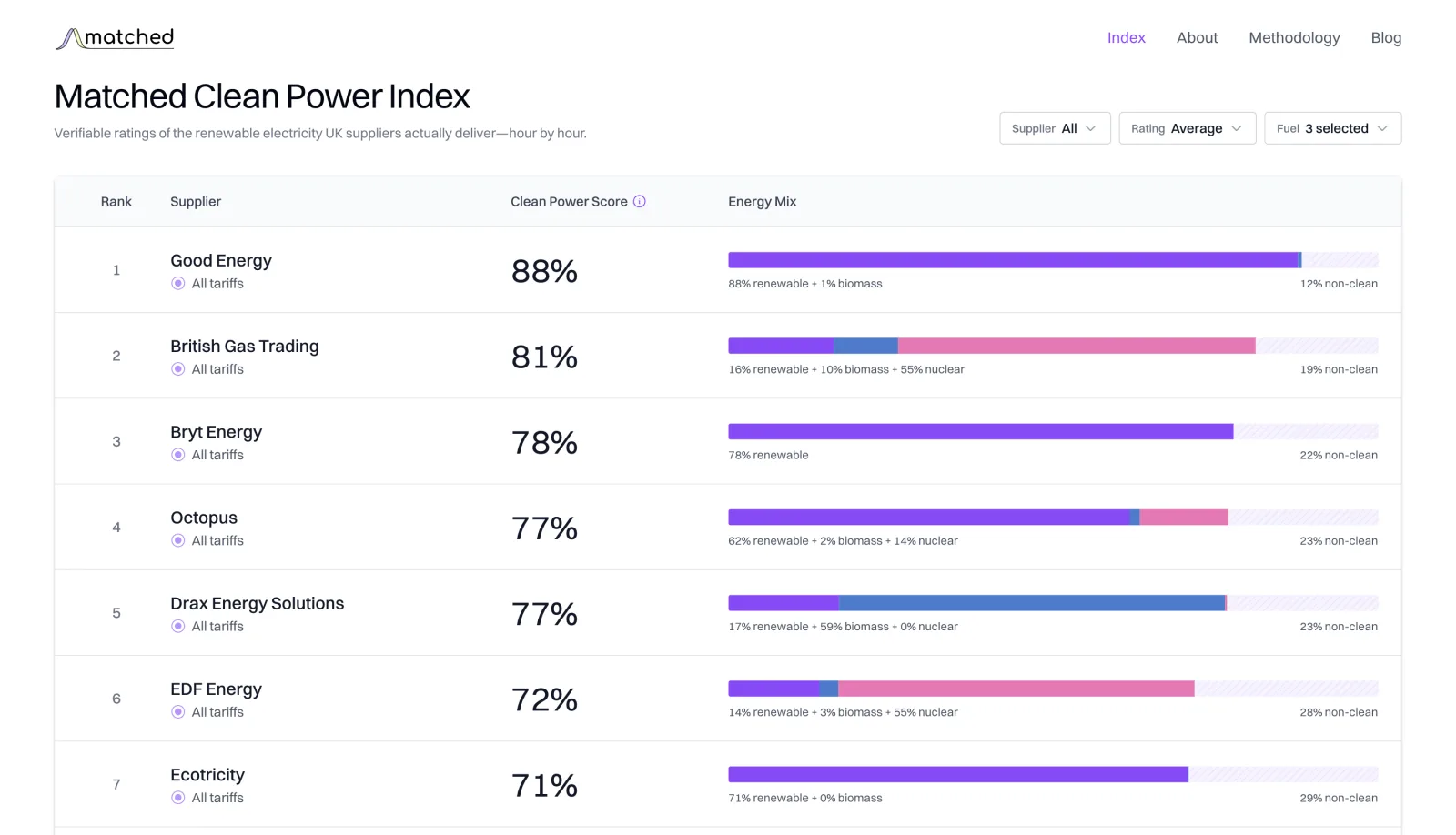Screen dimensions: 1456x835
Task: Open the Fuel 3 selected dropdown
Action: click(x=1333, y=128)
